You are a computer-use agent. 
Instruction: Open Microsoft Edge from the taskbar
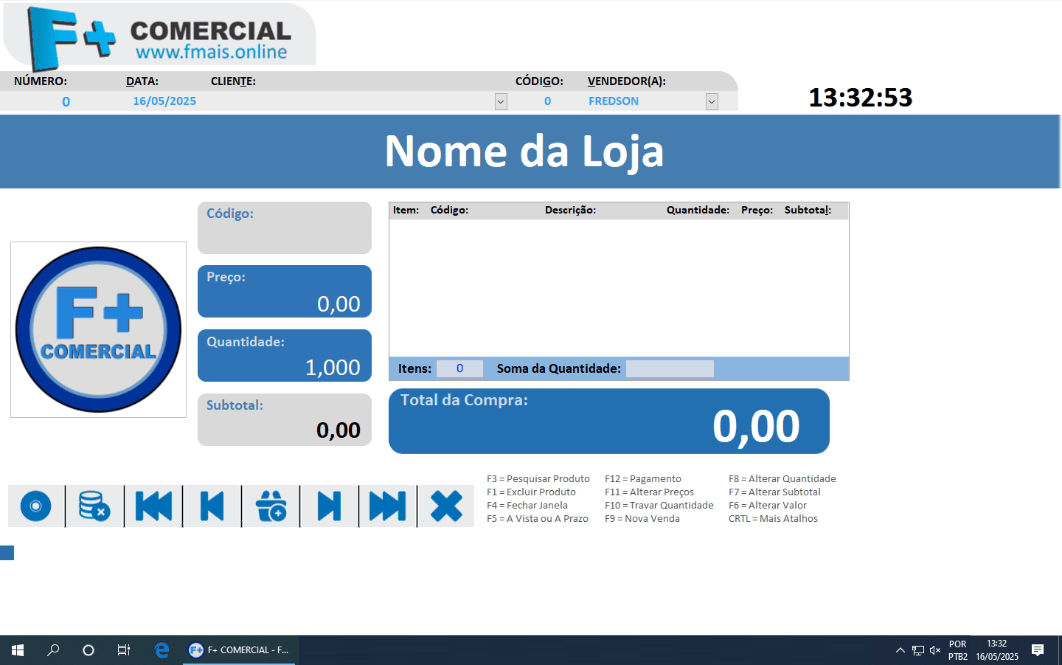pos(162,650)
